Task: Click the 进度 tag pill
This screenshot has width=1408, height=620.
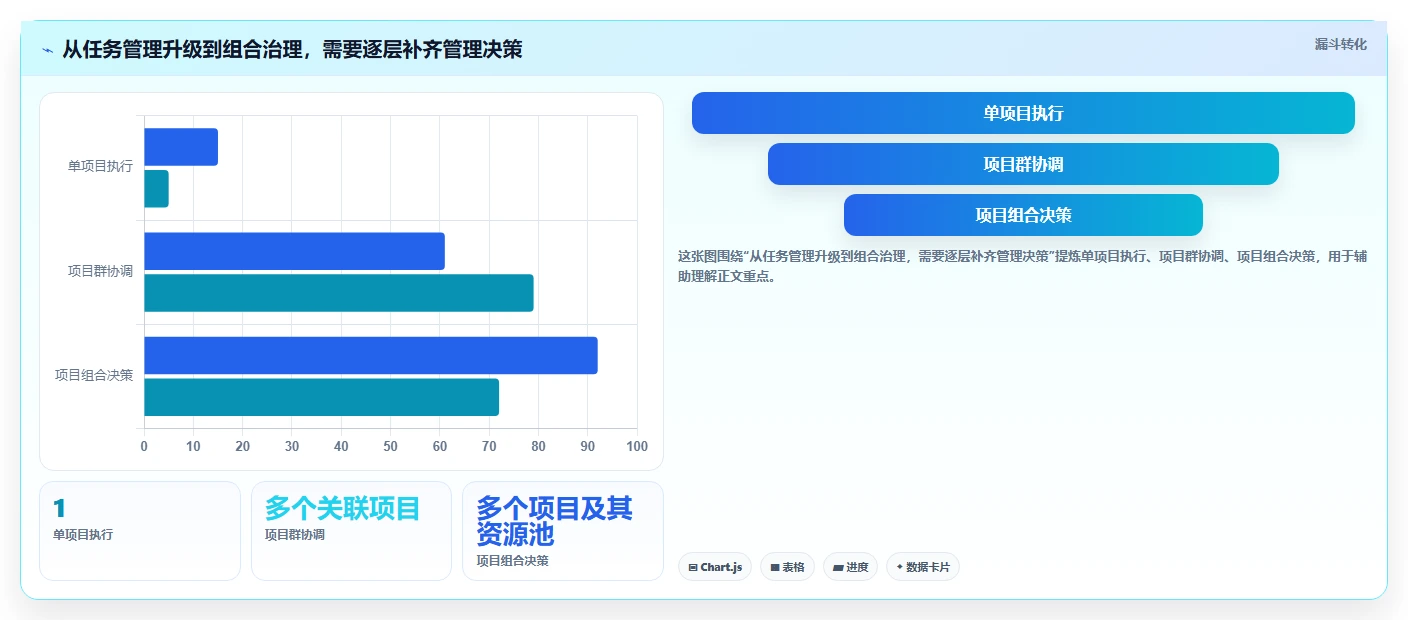Action: tap(850, 567)
